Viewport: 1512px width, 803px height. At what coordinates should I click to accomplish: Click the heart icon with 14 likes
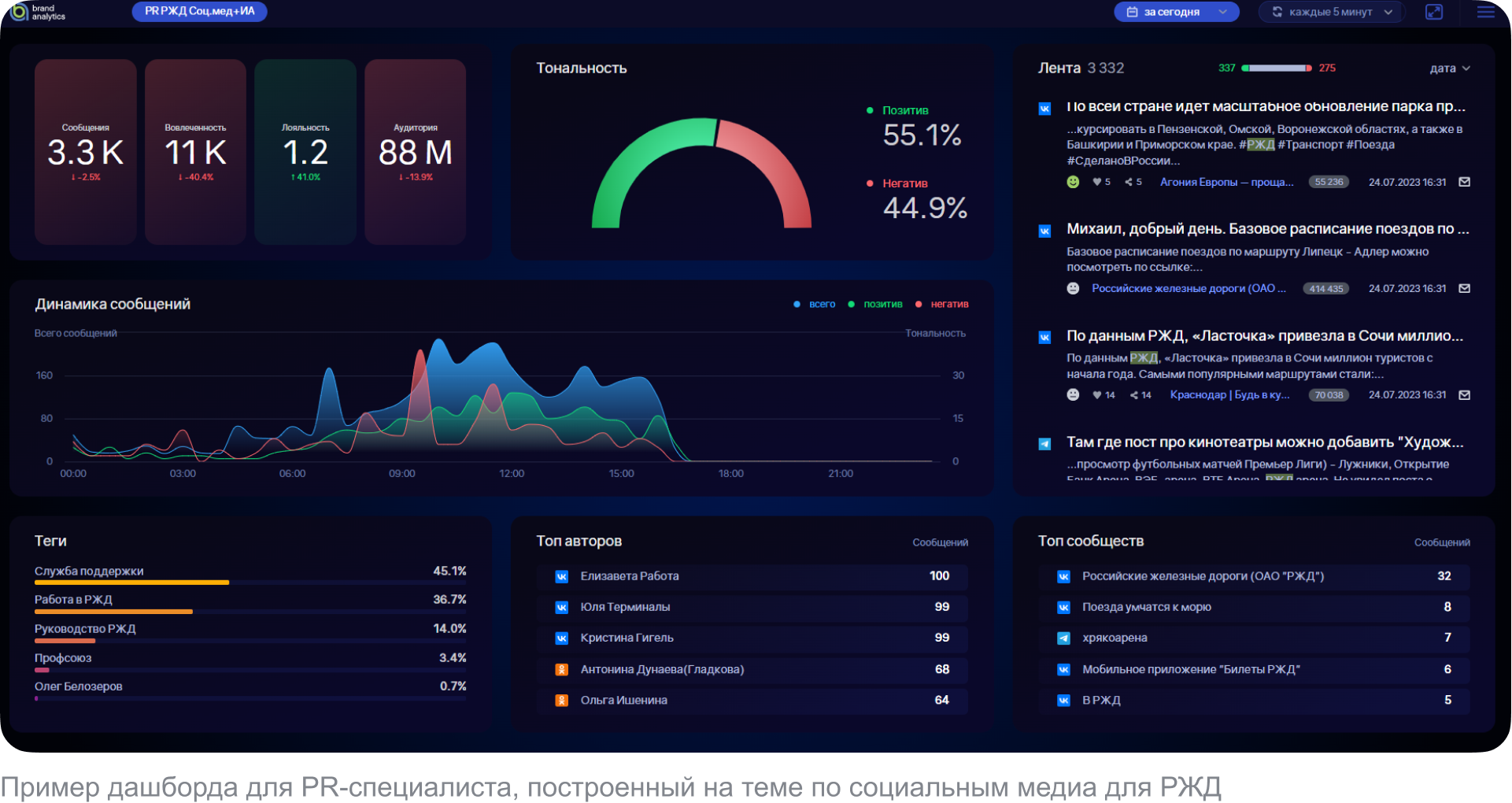click(x=1096, y=395)
